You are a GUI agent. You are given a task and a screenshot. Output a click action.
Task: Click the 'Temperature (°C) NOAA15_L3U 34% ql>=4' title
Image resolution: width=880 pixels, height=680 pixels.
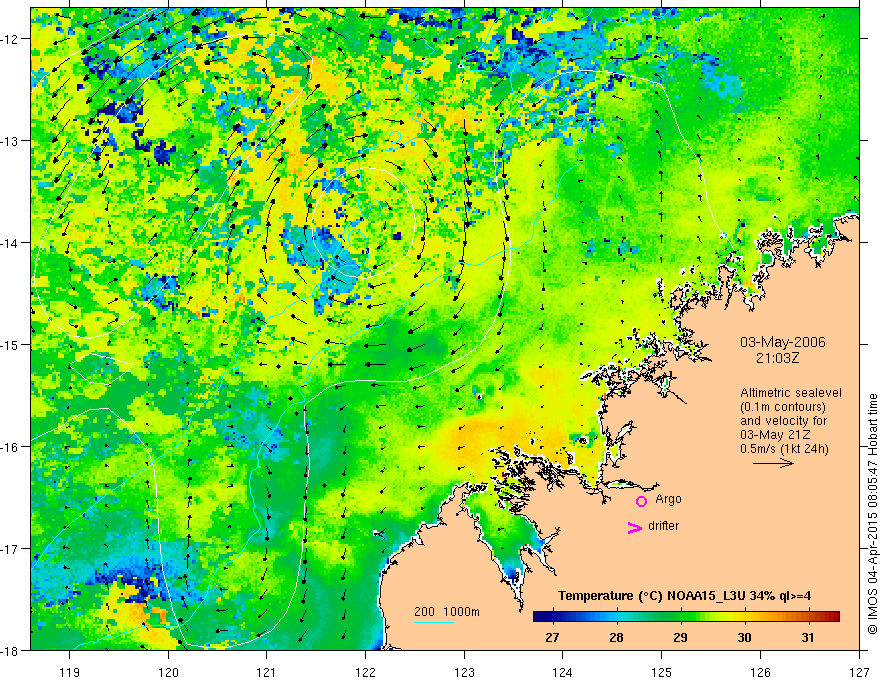684,596
